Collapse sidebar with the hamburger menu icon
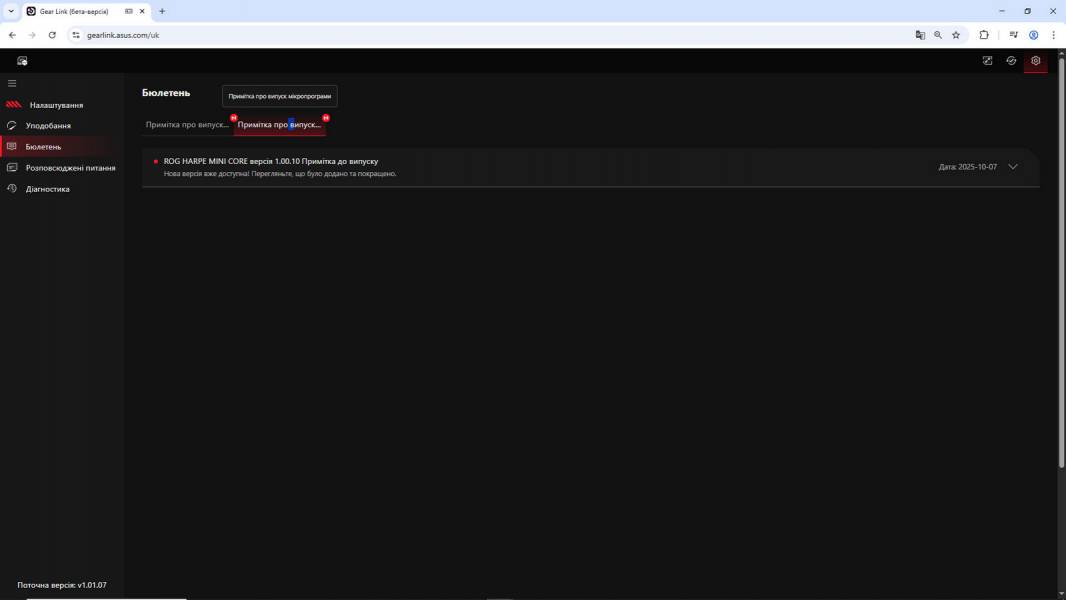This screenshot has width=1066, height=600. pyautogui.click(x=12, y=83)
